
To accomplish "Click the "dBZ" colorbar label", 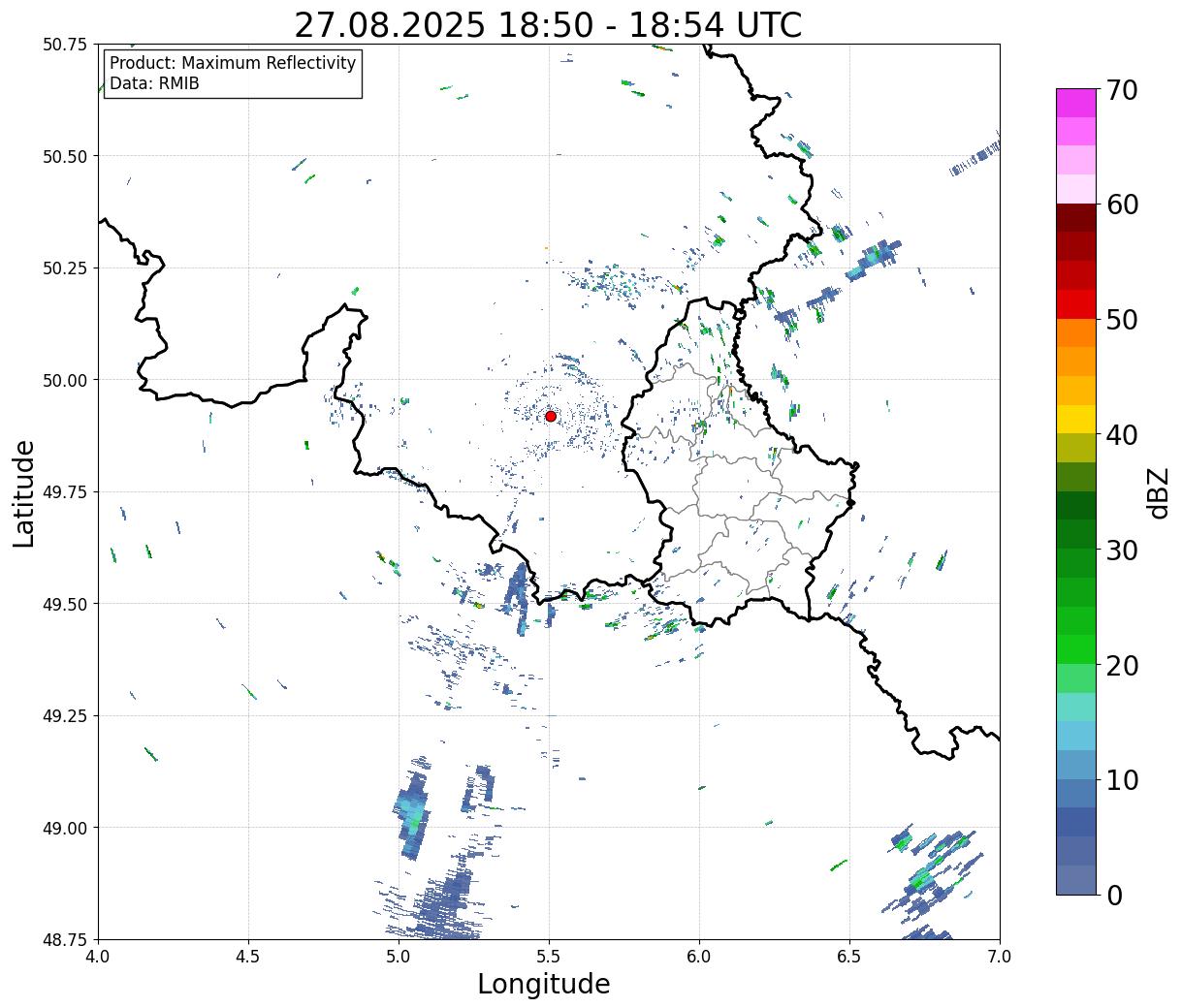I will pos(1158,492).
